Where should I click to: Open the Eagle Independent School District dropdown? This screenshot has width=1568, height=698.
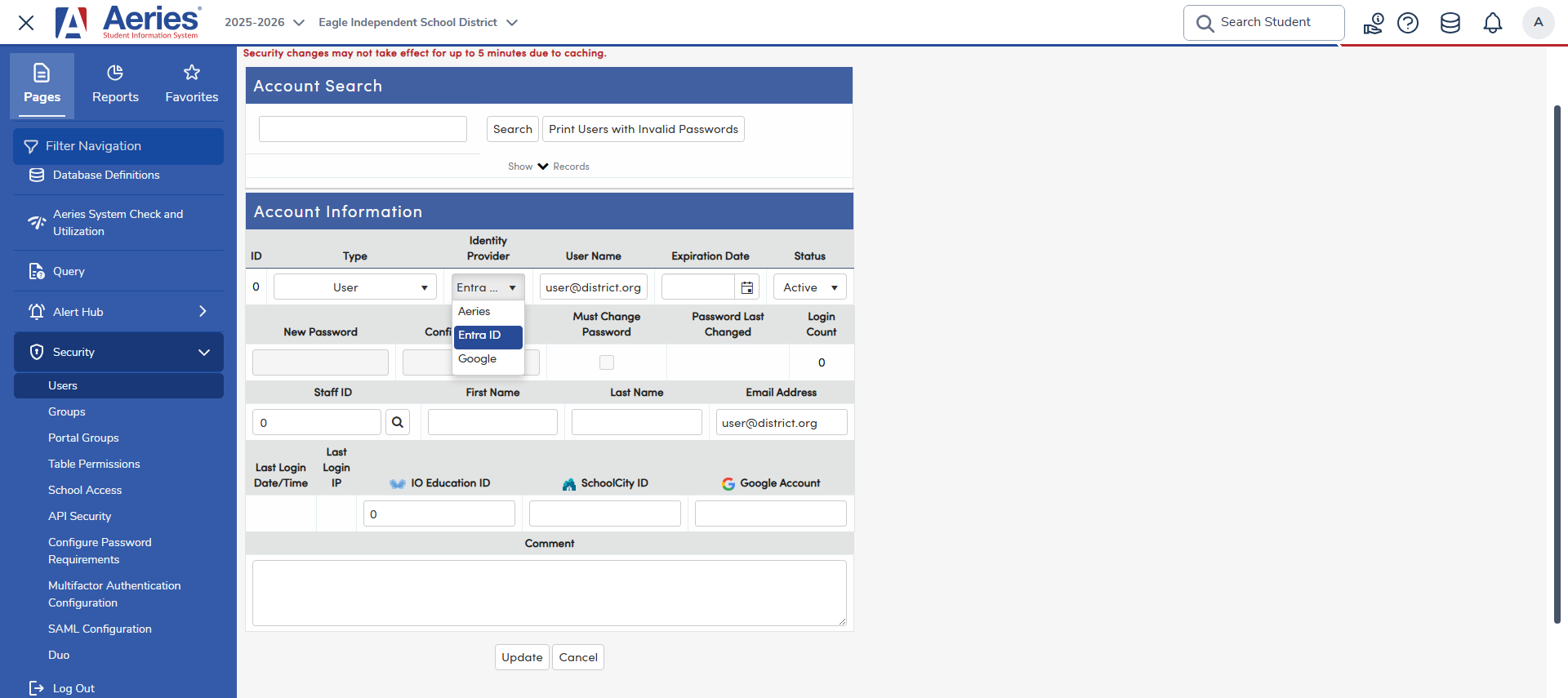418,22
